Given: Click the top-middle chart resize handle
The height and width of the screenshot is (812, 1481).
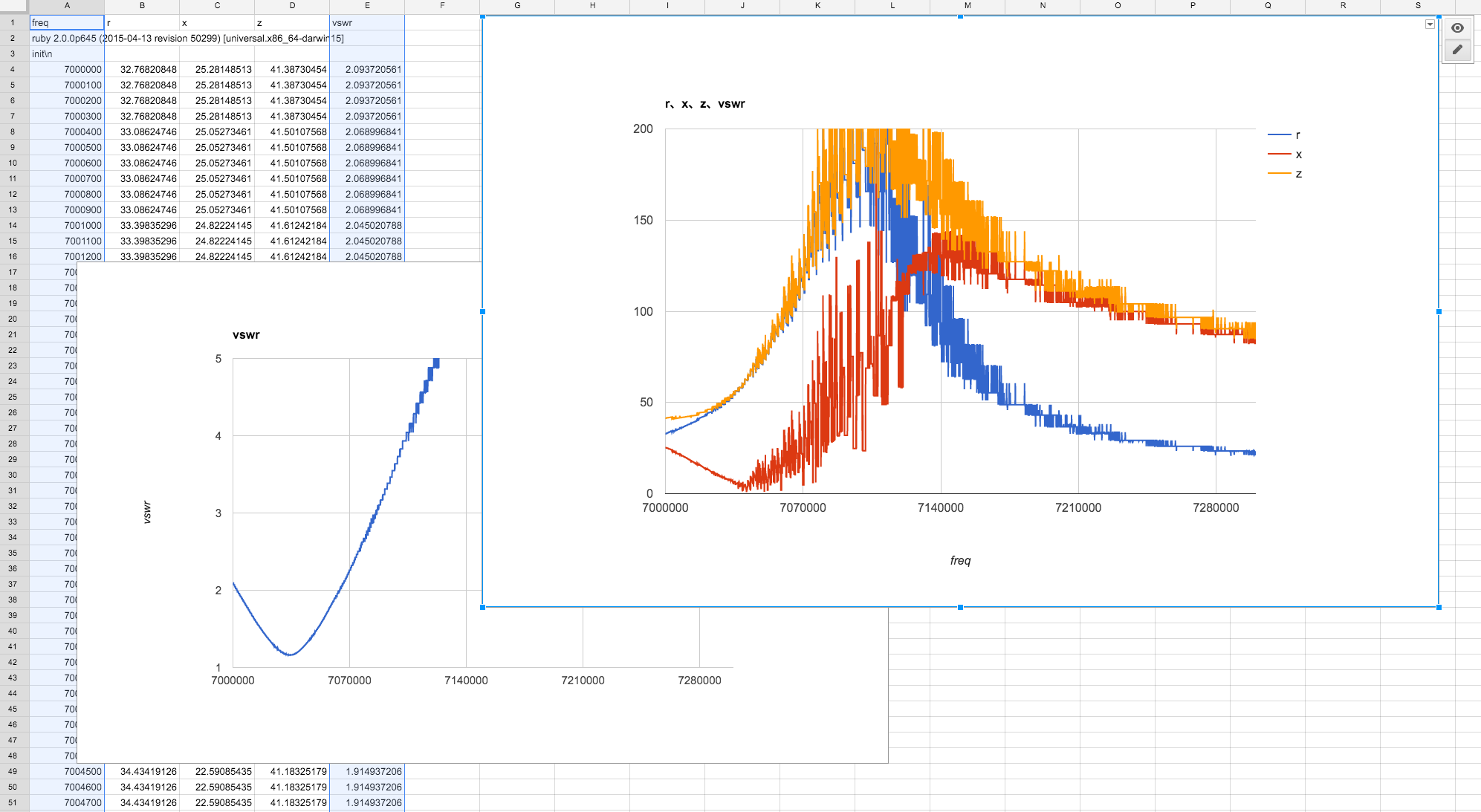Looking at the screenshot, I should 960,16.
